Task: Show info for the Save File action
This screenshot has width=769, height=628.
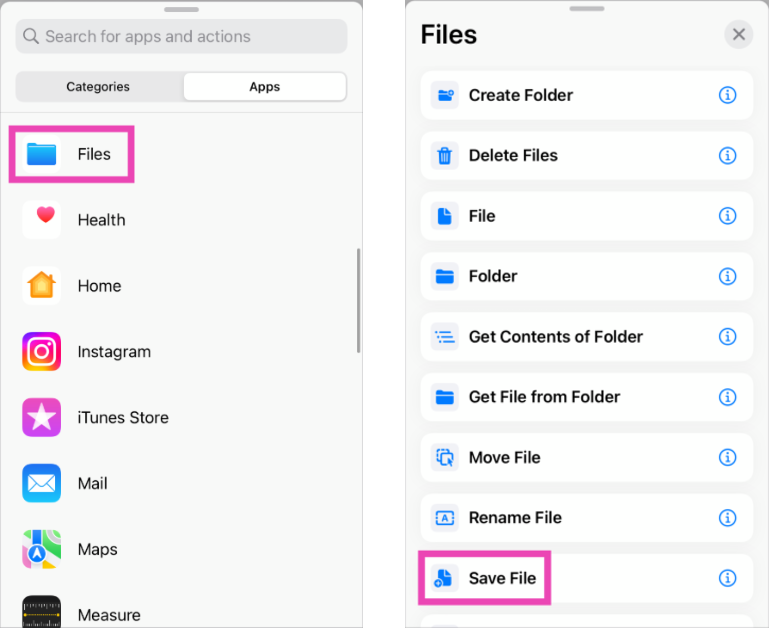Action: pyautogui.click(x=728, y=578)
